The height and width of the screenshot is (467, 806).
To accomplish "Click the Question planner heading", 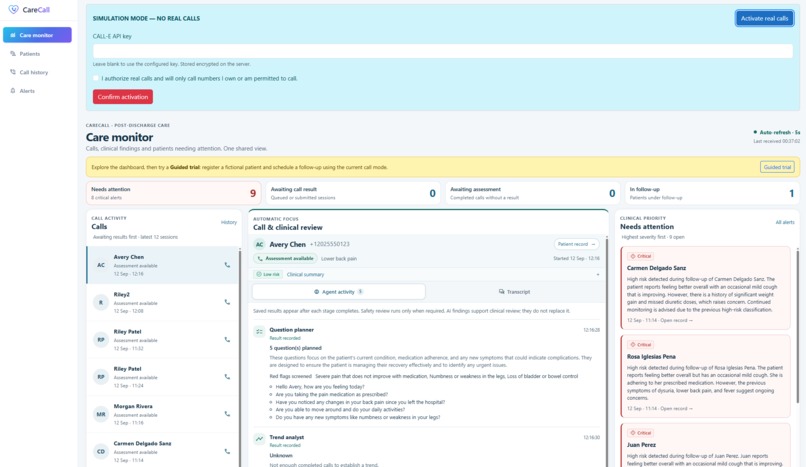I will click(291, 330).
